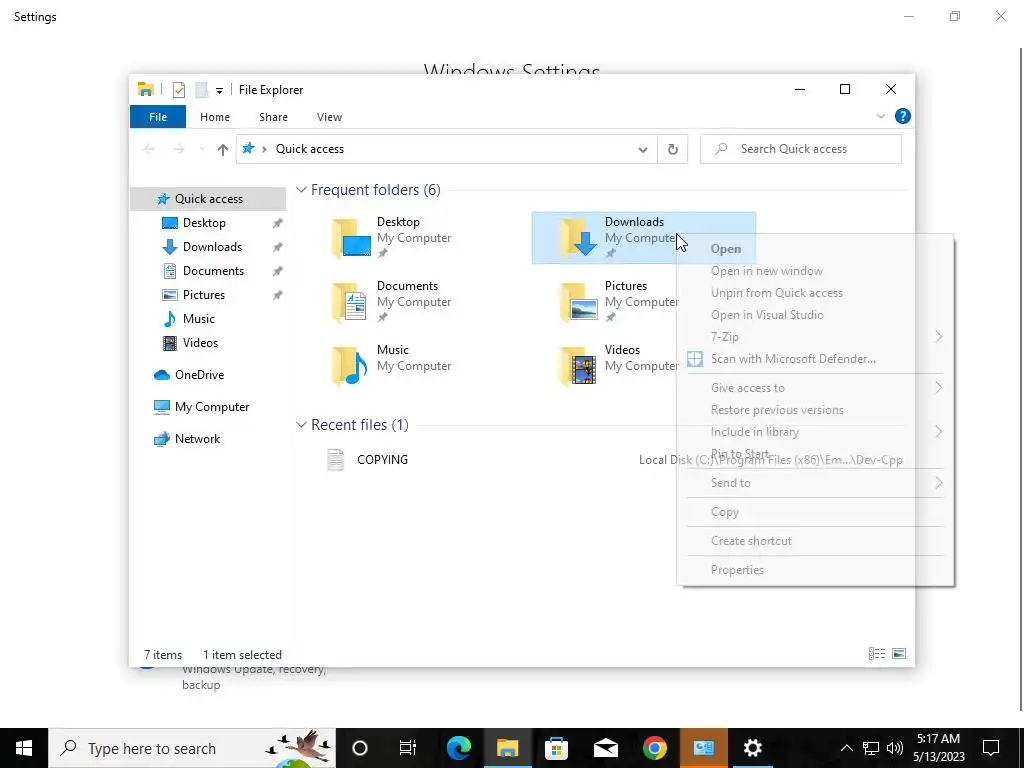Expand the 7-Zip submenu
Image resolution: width=1024 pixels, height=768 pixels.
click(815, 337)
